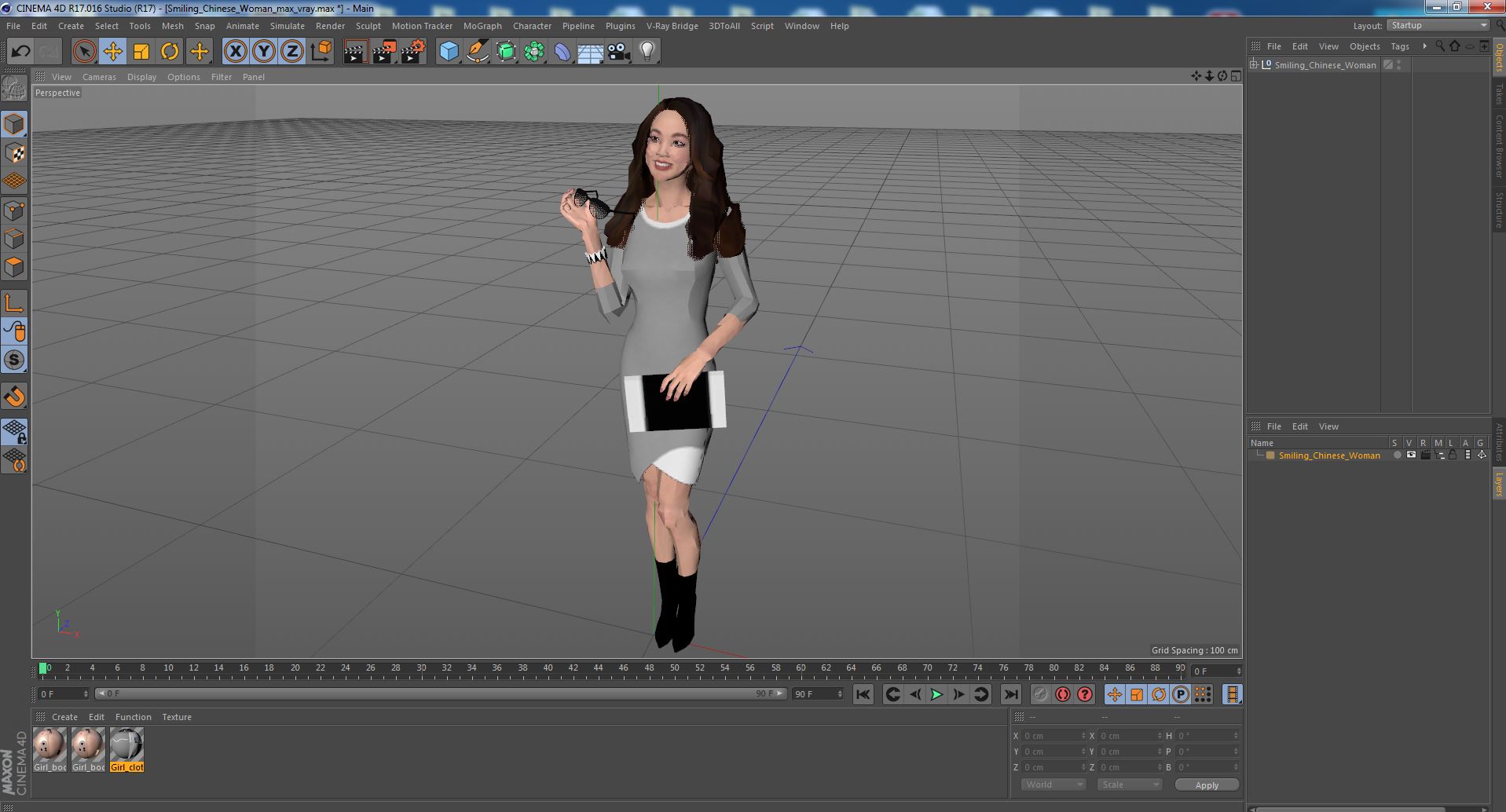The width and height of the screenshot is (1506, 812).
Task: Open the Content Browser side tab
Action: click(1499, 146)
